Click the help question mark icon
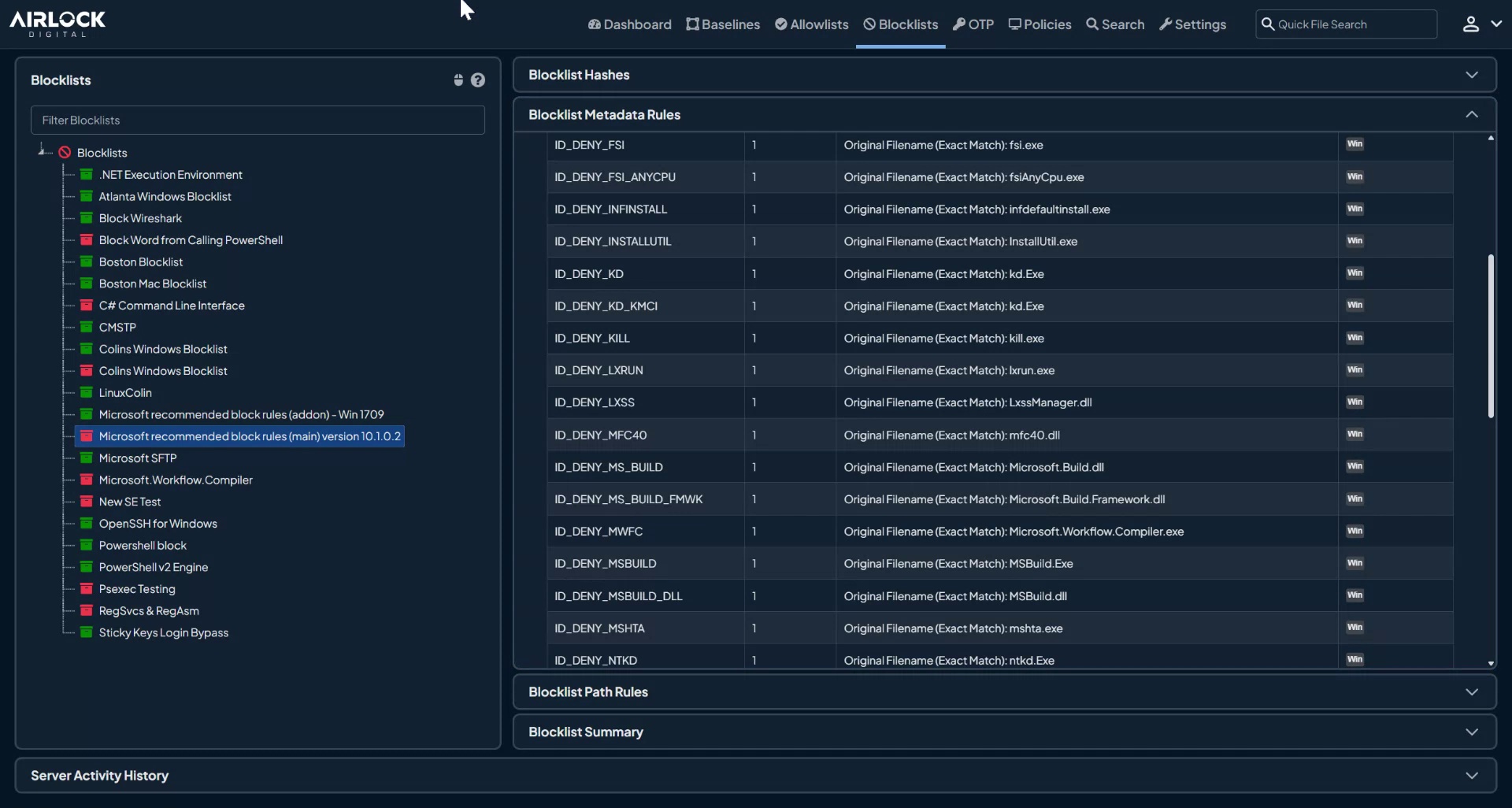This screenshot has width=1512, height=808. coord(478,80)
